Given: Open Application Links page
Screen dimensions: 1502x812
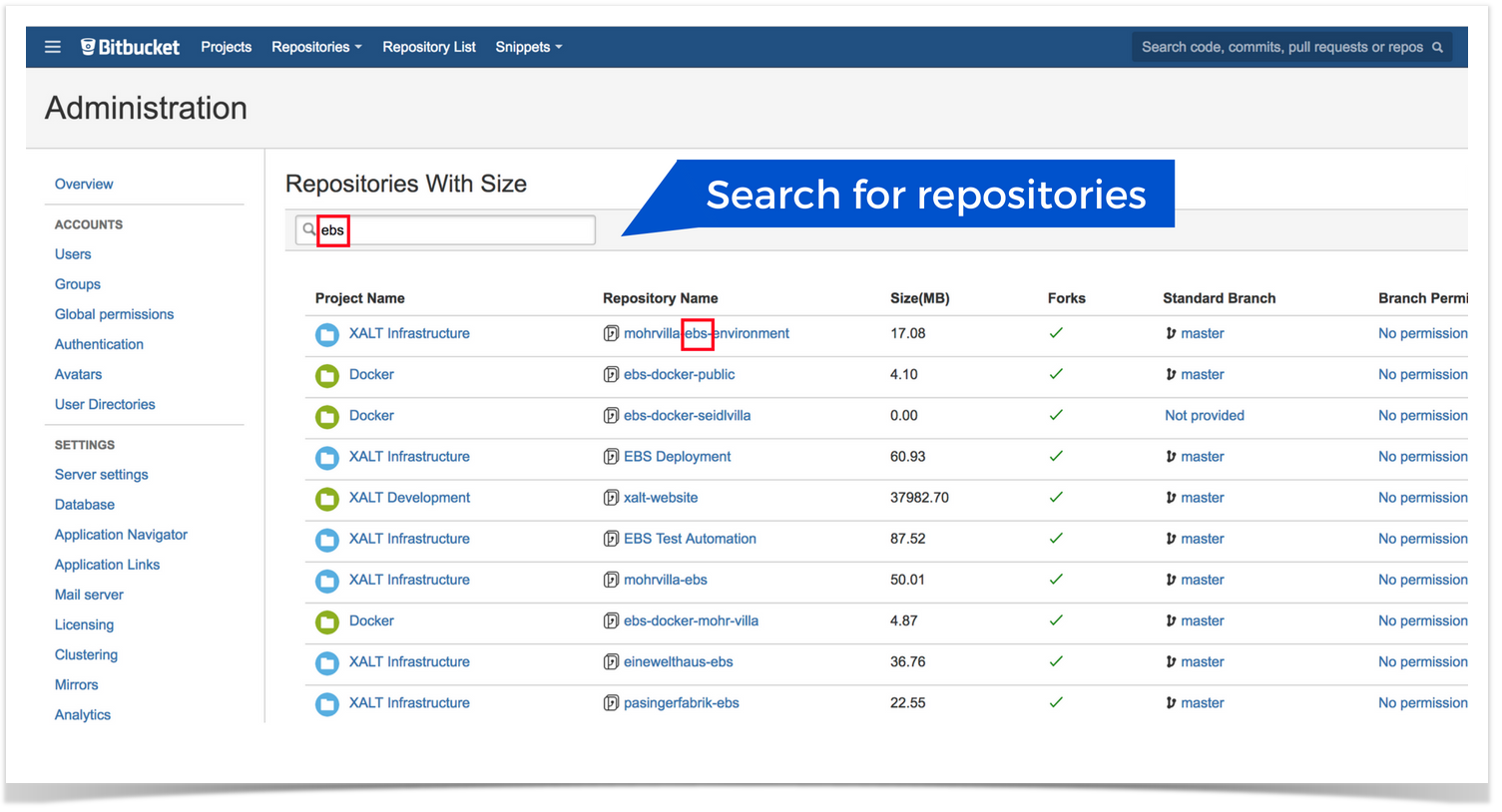Looking at the screenshot, I should [x=107, y=564].
